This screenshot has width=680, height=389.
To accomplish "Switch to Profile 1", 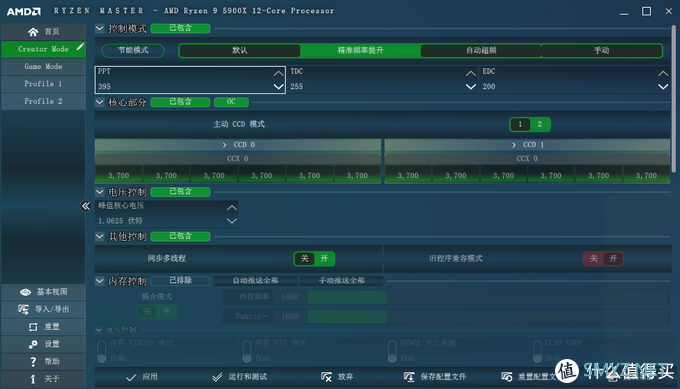I will pyautogui.click(x=43, y=84).
